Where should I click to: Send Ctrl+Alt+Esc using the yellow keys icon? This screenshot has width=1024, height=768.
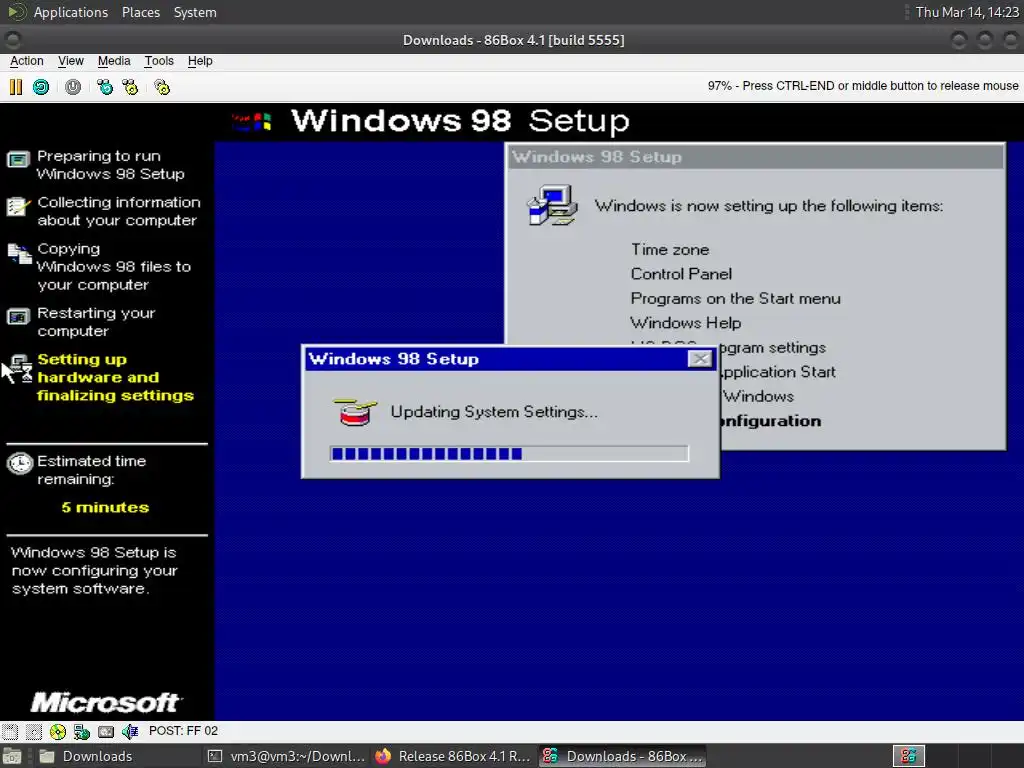[x=131, y=87]
